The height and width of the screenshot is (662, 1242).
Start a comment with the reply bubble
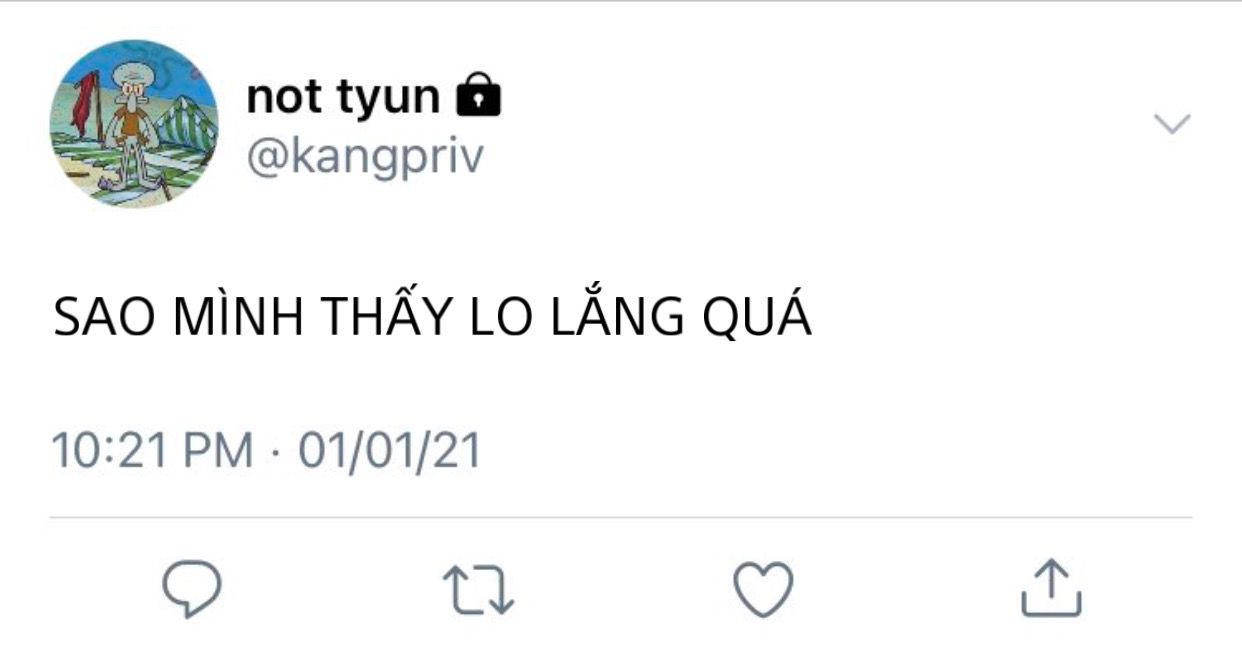191,588
